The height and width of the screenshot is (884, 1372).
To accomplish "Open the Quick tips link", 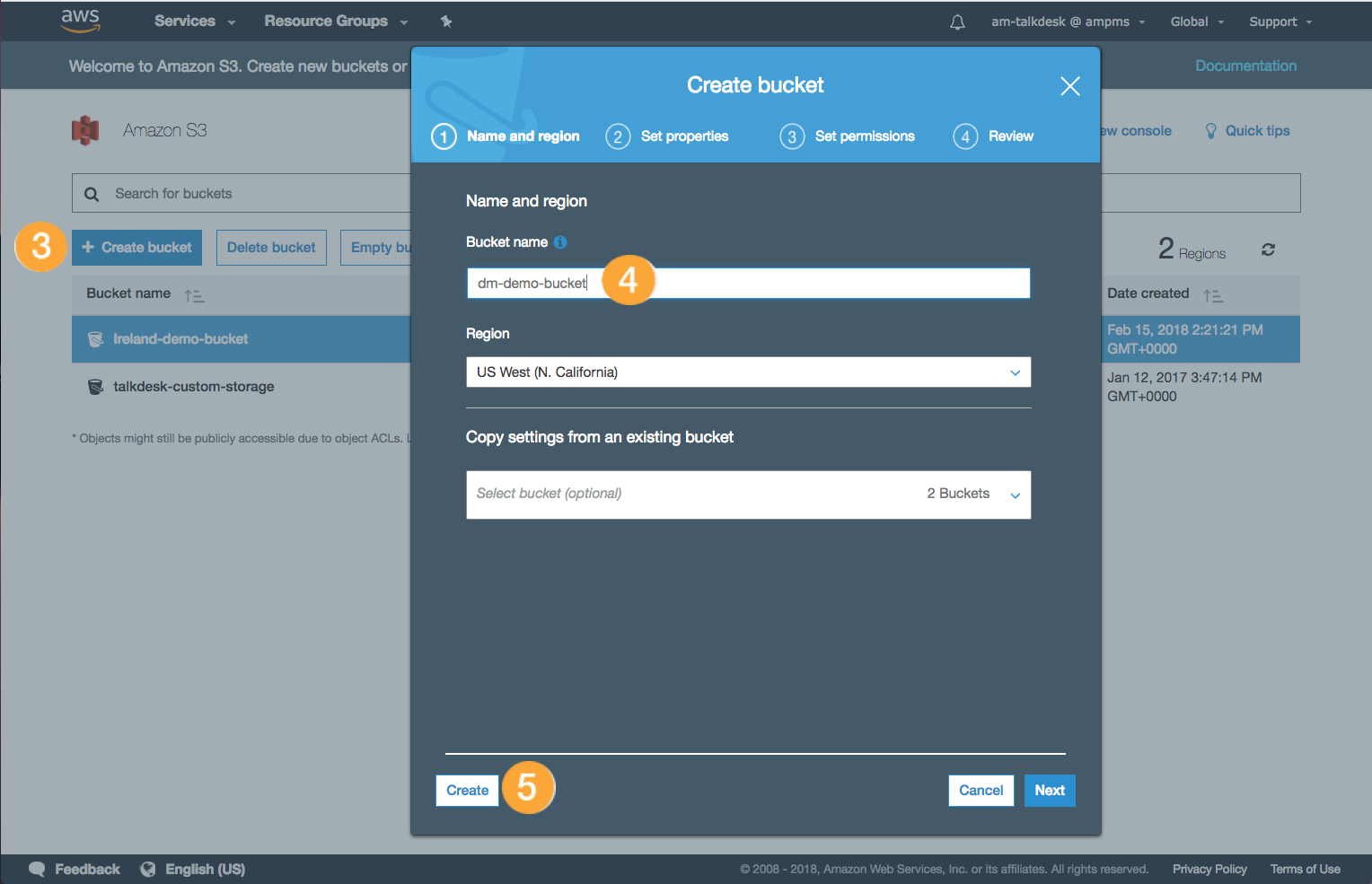I will tap(1257, 131).
